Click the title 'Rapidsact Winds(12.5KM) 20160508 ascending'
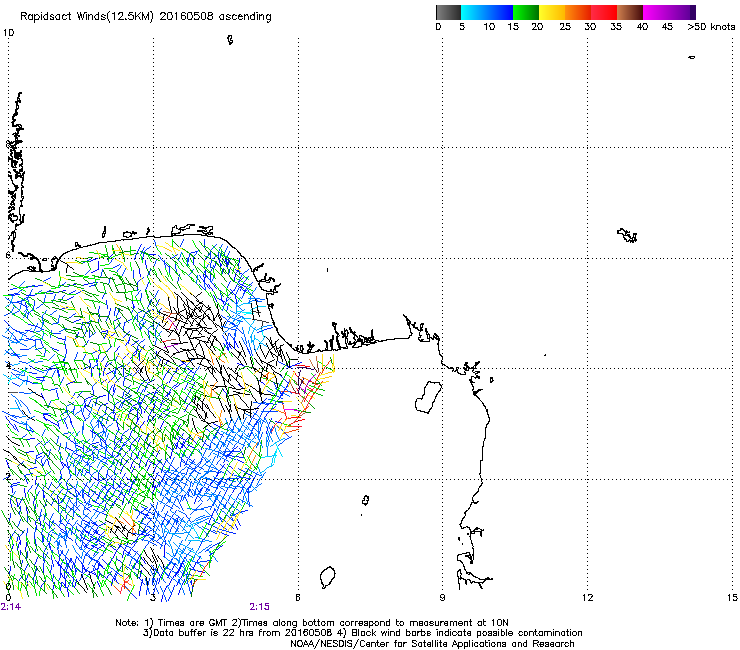Image resolution: width=740 pixels, height=650 pixels. pyautogui.click(x=146, y=17)
